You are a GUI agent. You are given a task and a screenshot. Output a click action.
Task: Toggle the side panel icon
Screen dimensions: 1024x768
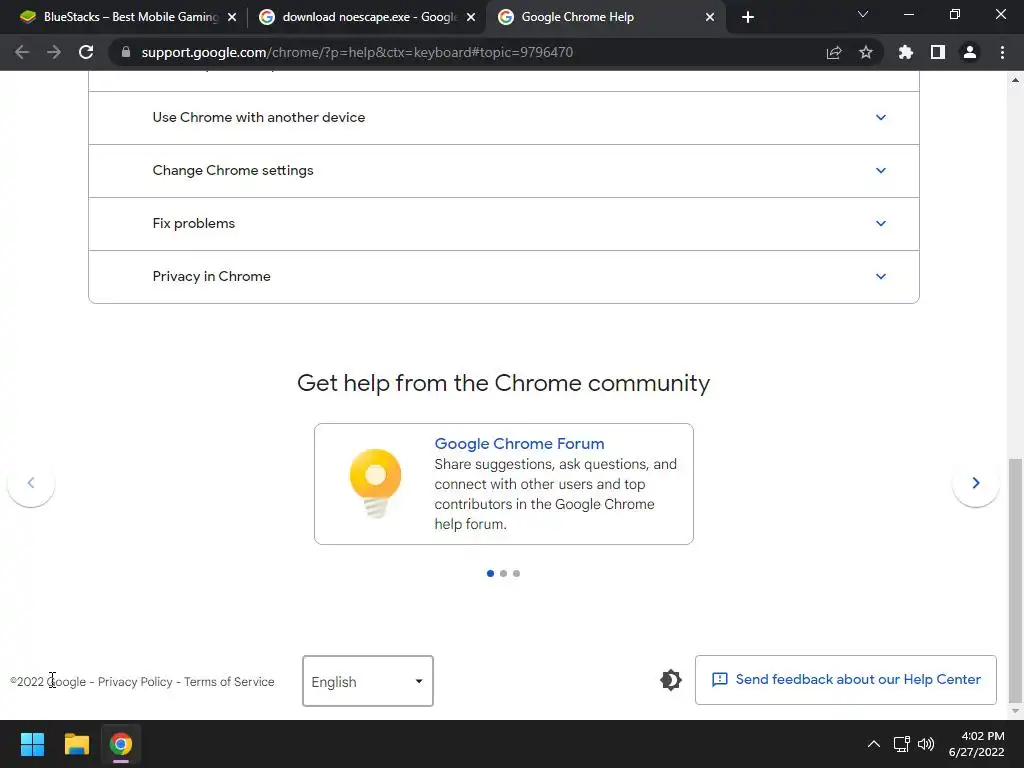(x=938, y=52)
